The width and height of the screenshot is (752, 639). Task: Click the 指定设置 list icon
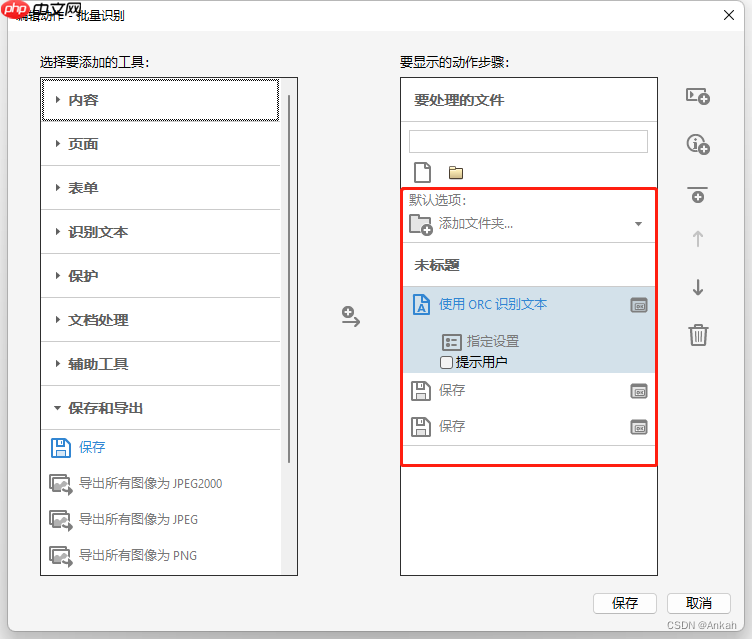click(x=451, y=342)
